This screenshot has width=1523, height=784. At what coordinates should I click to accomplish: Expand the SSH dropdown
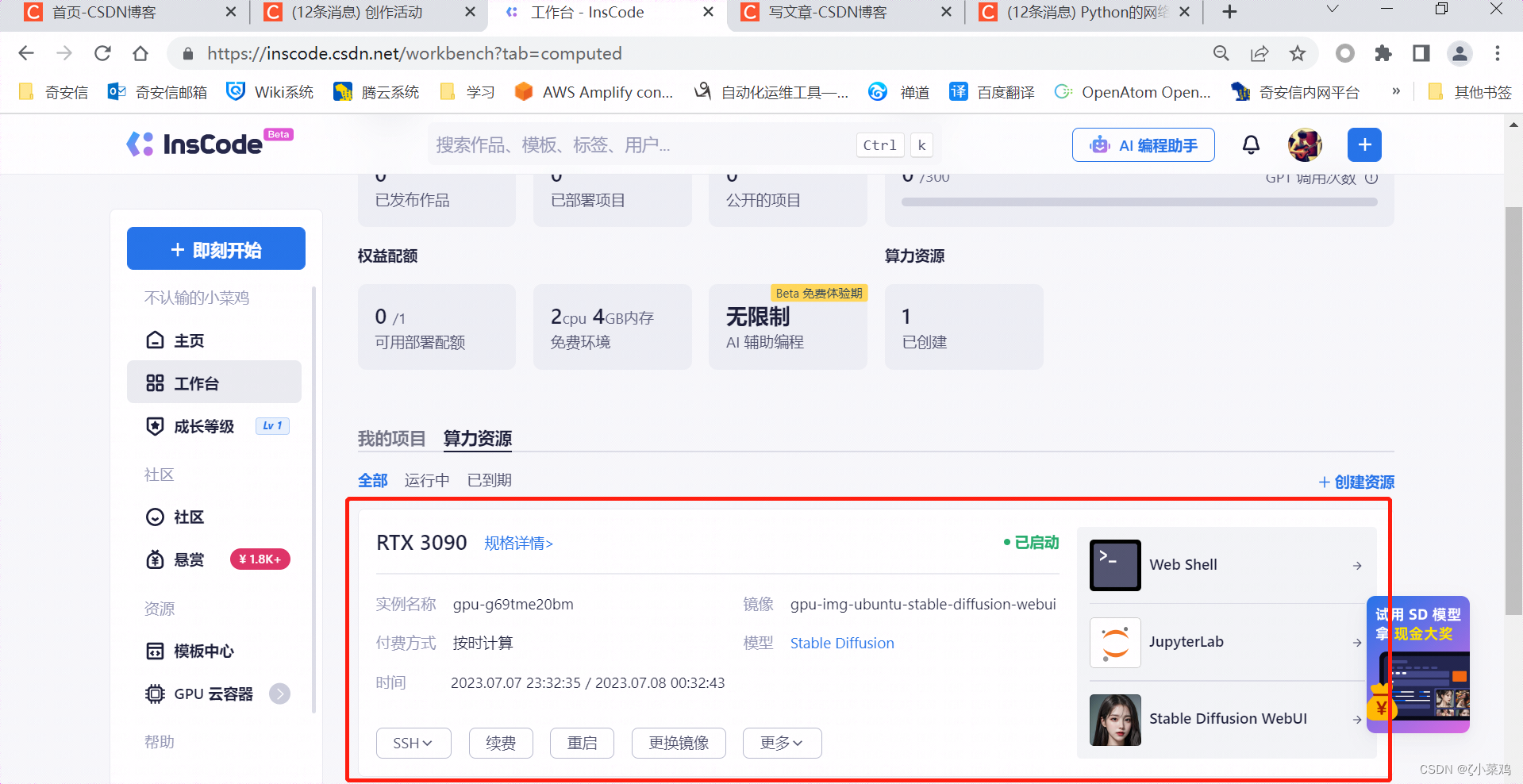point(413,743)
